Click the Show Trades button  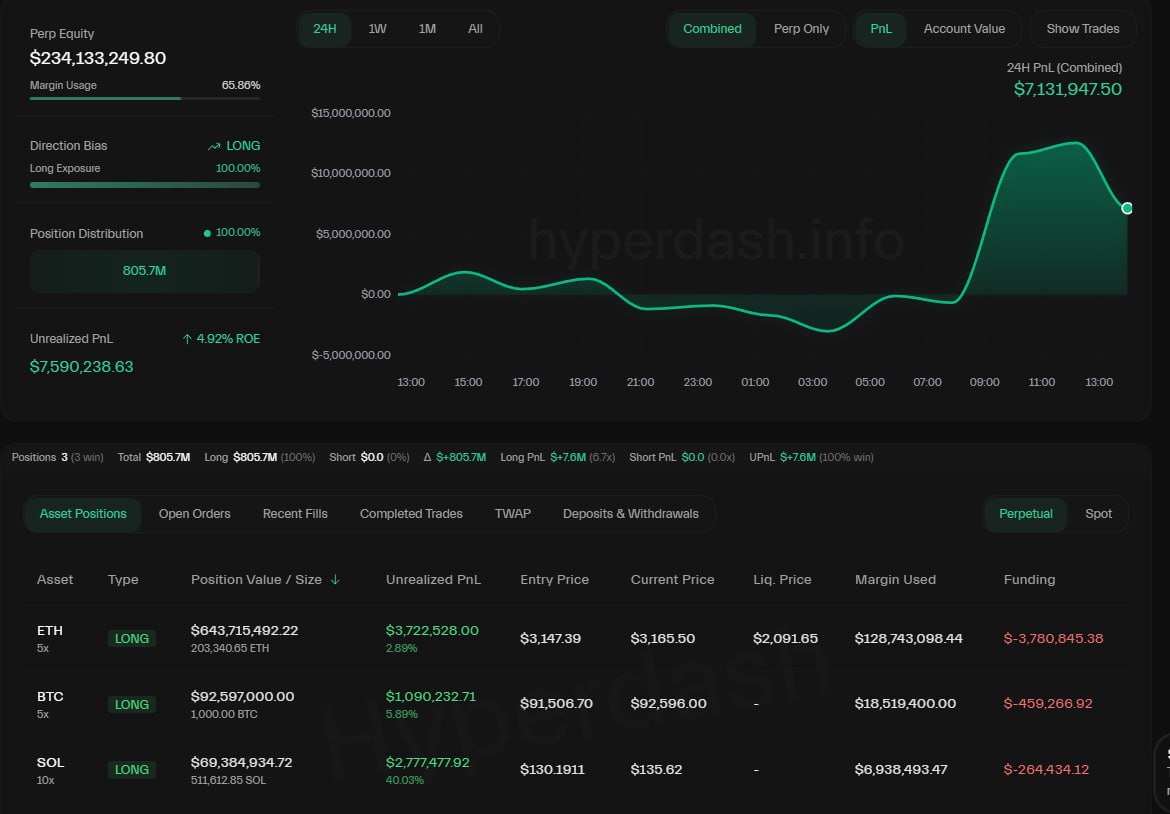point(1083,29)
